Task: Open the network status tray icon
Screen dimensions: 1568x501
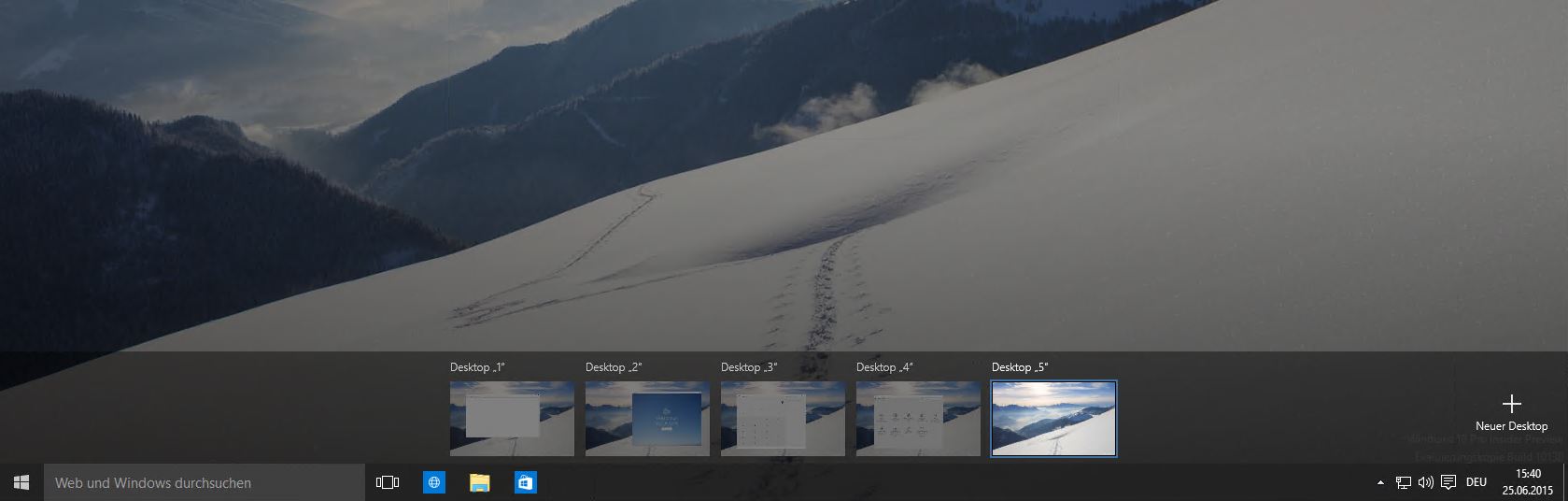Action: coord(1403,482)
